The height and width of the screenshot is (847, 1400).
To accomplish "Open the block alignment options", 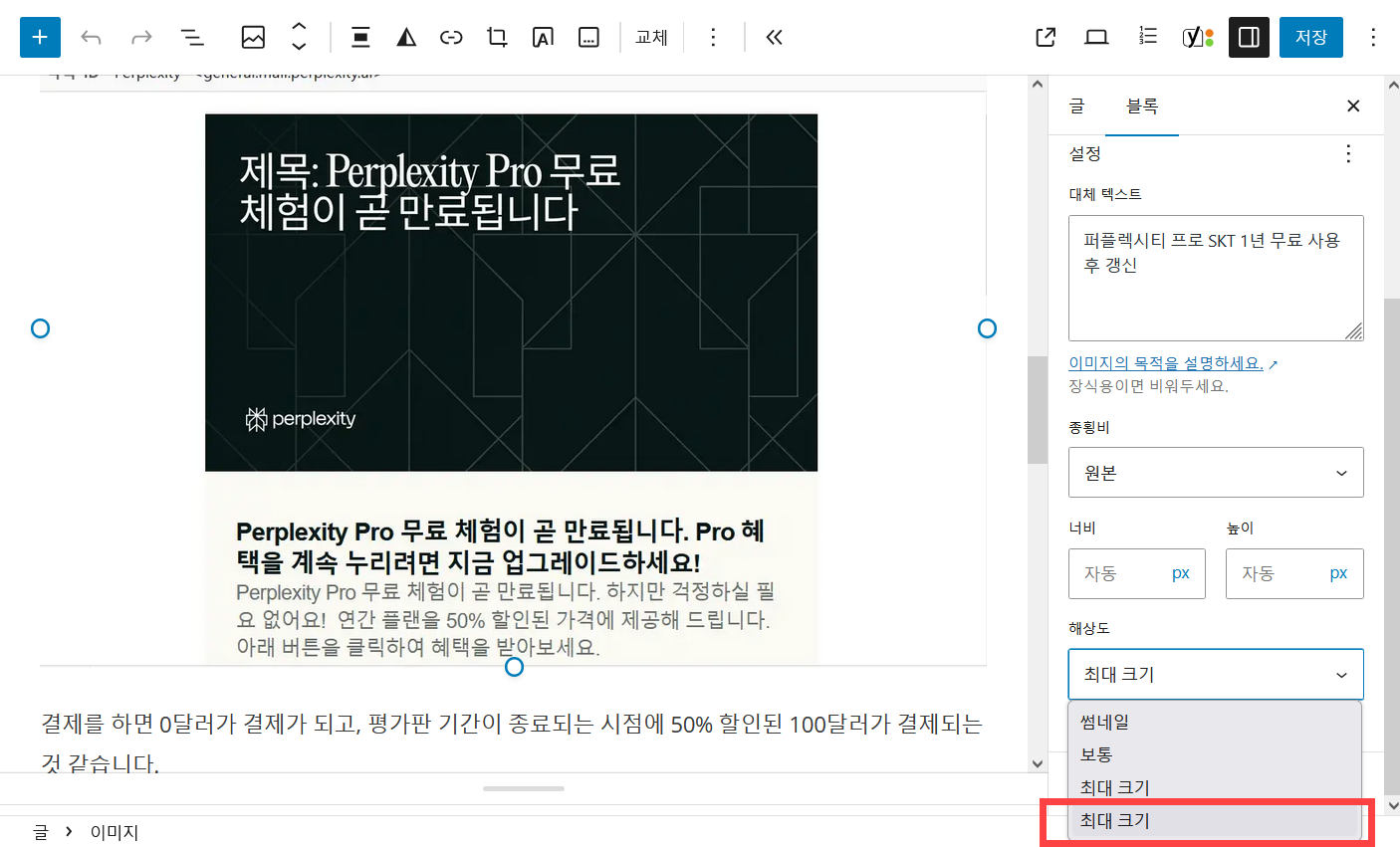I will pos(360,38).
